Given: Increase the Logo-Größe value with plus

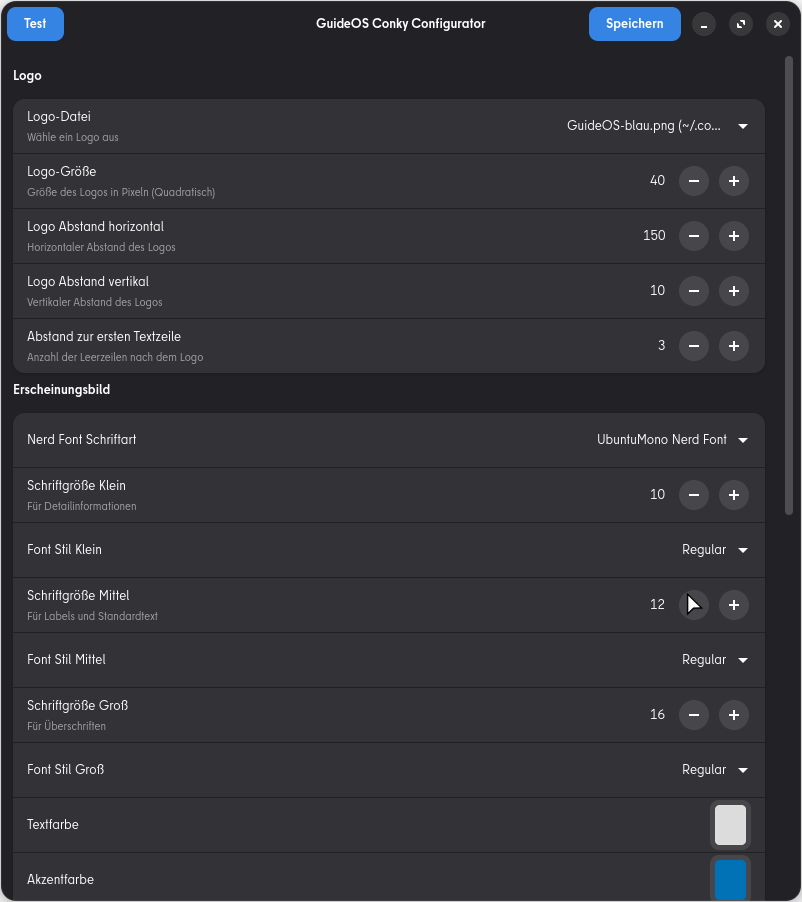Looking at the screenshot, I should (734, 181).
